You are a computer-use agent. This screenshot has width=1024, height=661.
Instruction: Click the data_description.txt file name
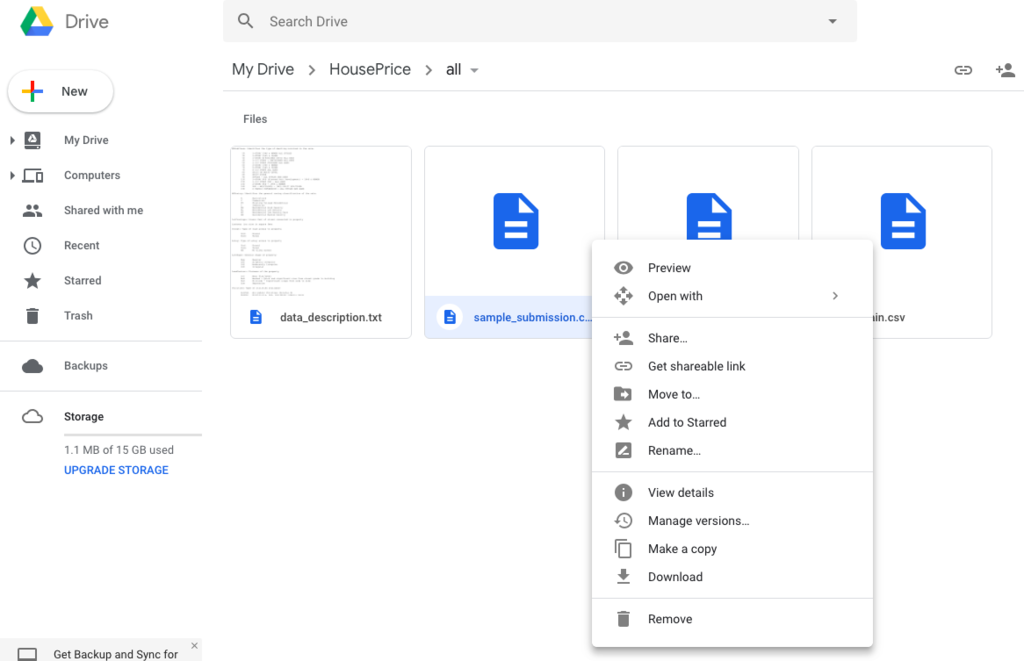[330, 317]
